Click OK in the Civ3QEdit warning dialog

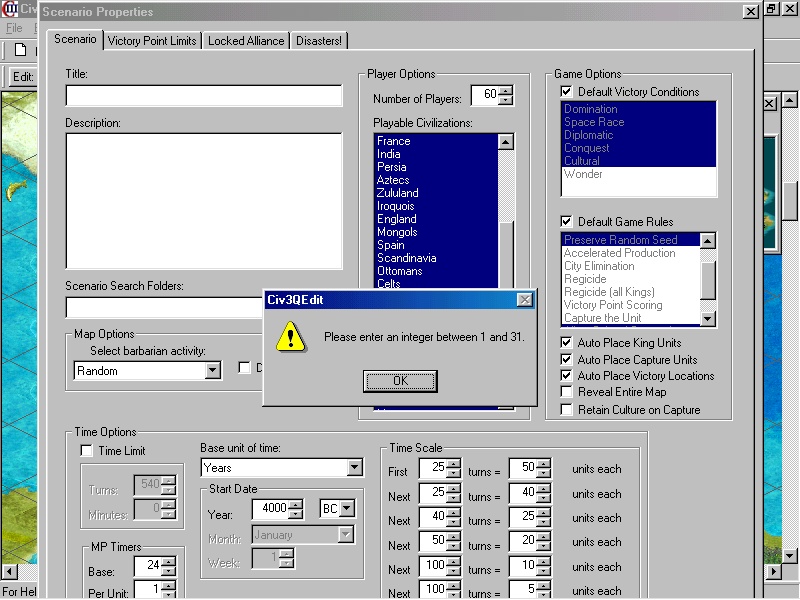[400, 381]
